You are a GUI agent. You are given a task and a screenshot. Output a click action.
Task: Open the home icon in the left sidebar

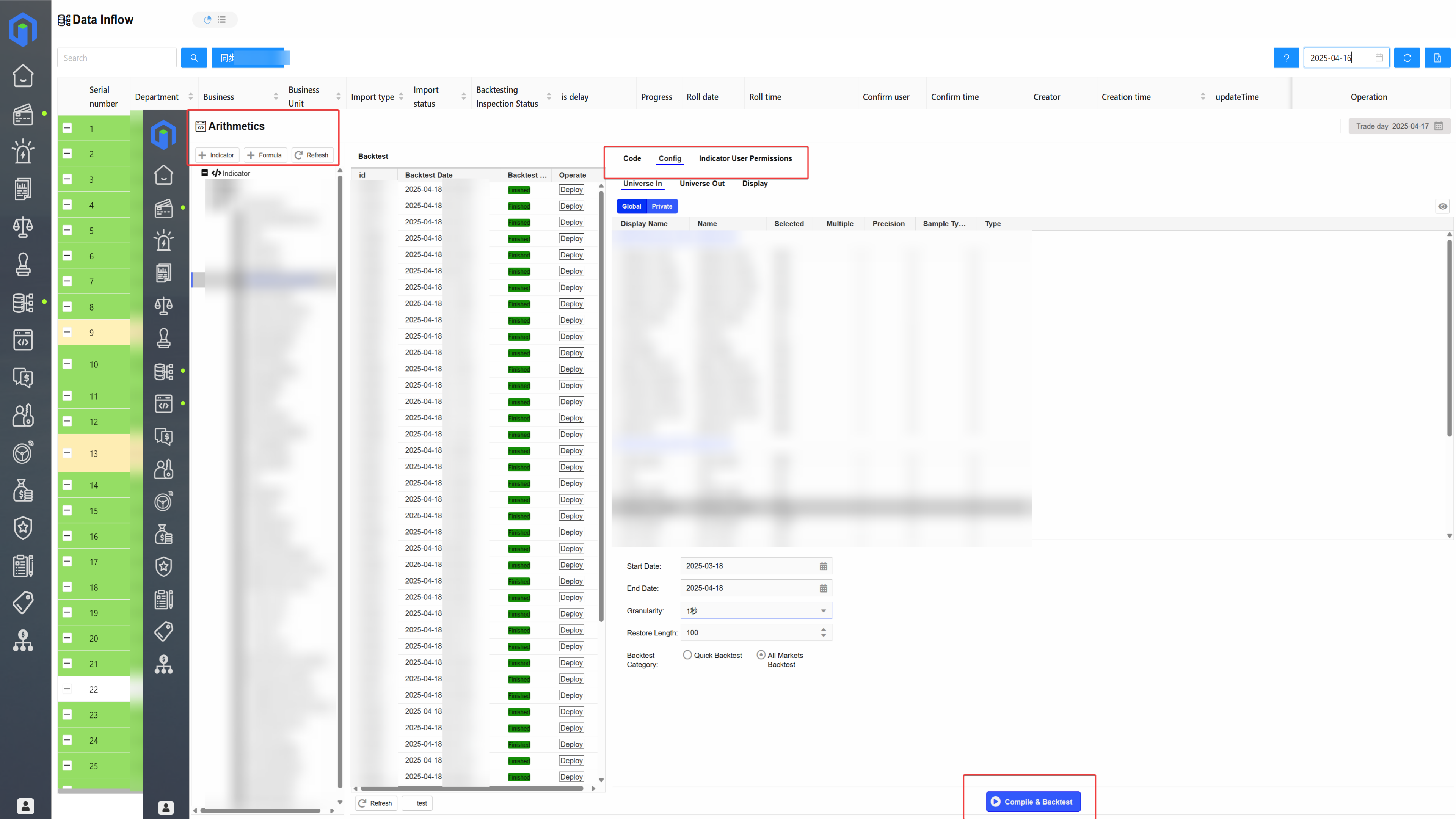23,75
